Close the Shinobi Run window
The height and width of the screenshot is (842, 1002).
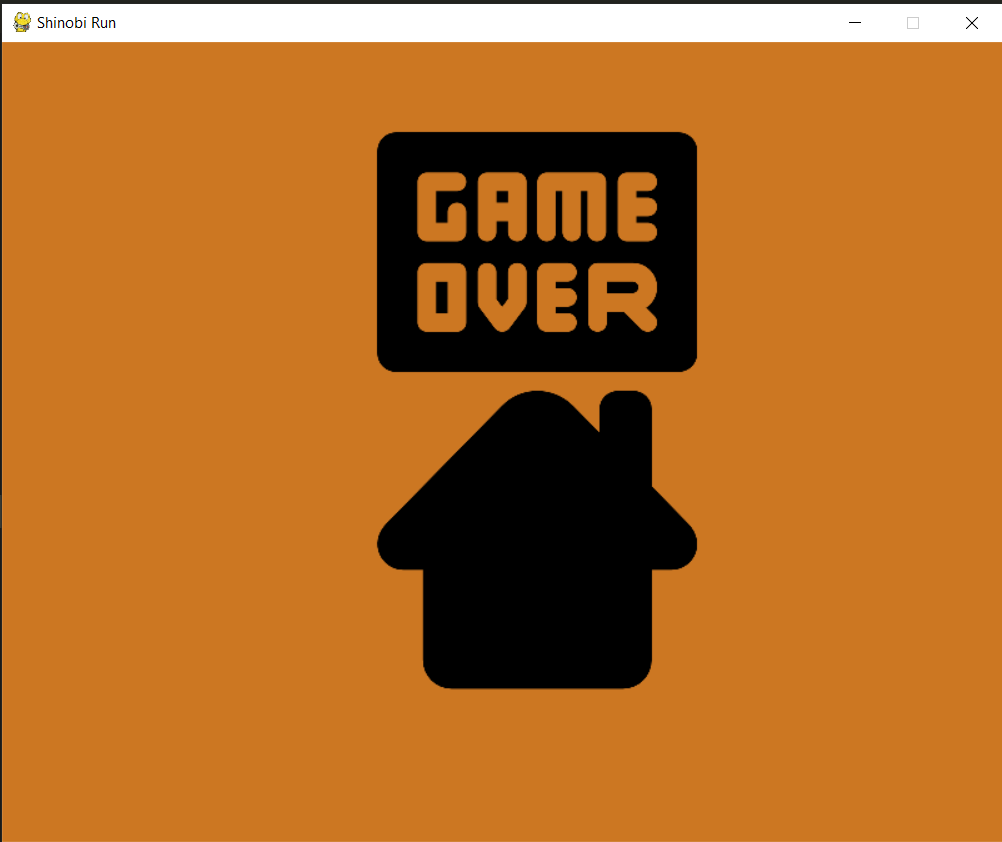(x=971, y=23)
